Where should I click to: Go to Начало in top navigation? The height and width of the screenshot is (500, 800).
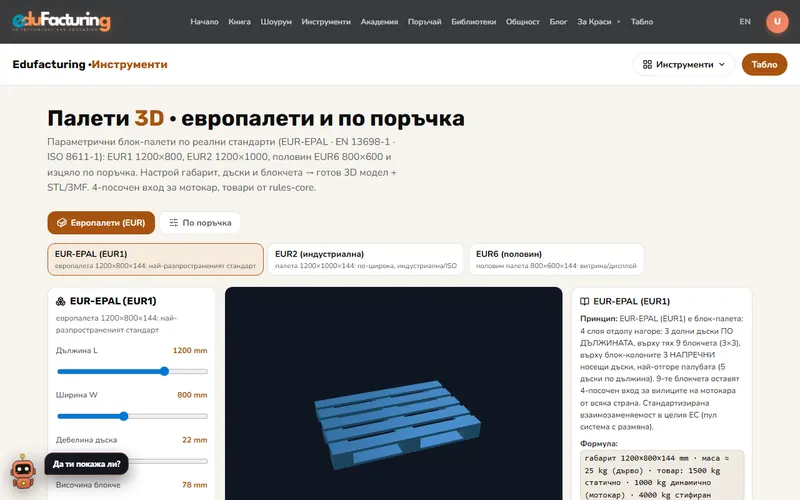[x=204, y=21]
